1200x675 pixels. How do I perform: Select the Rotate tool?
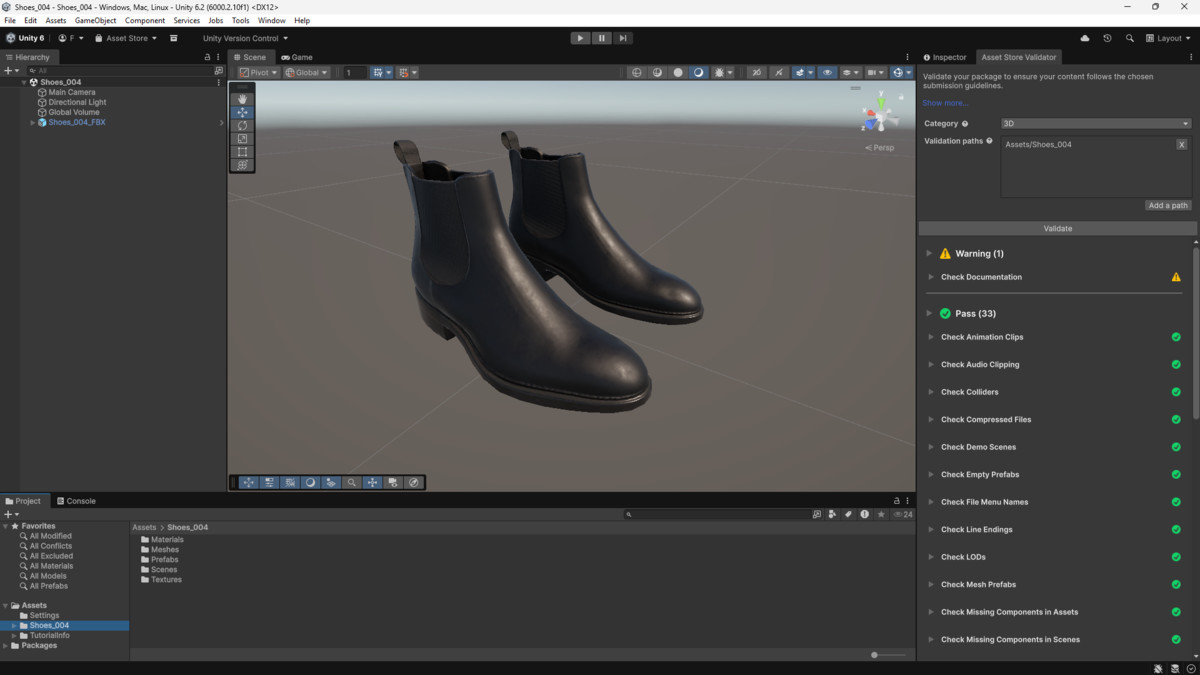click(x=242, y=125)
